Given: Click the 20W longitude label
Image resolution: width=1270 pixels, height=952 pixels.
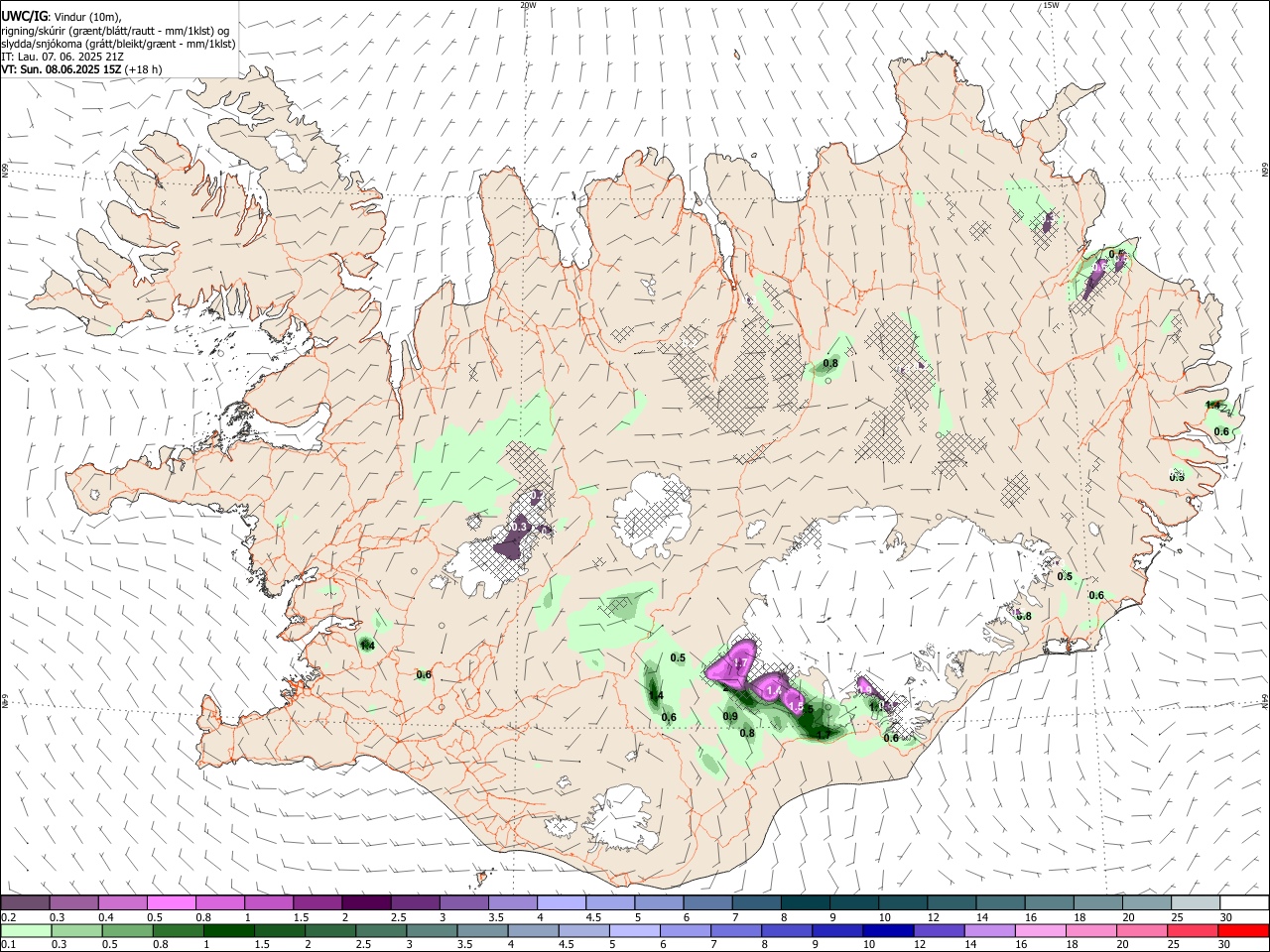Looking at the screenshot, I should (x=528, y=5).
